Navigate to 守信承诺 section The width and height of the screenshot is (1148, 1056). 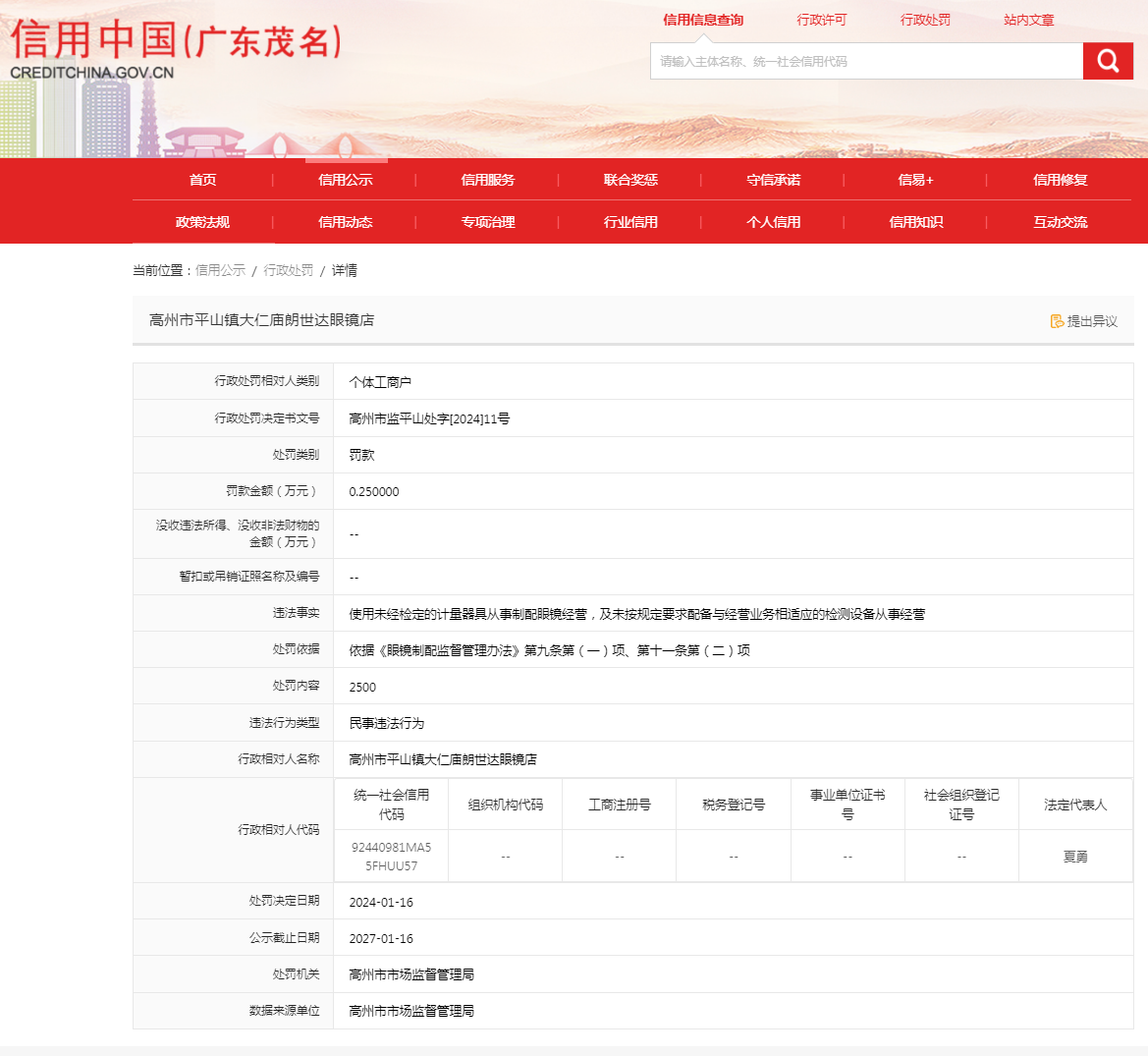(x=773, y=180)
